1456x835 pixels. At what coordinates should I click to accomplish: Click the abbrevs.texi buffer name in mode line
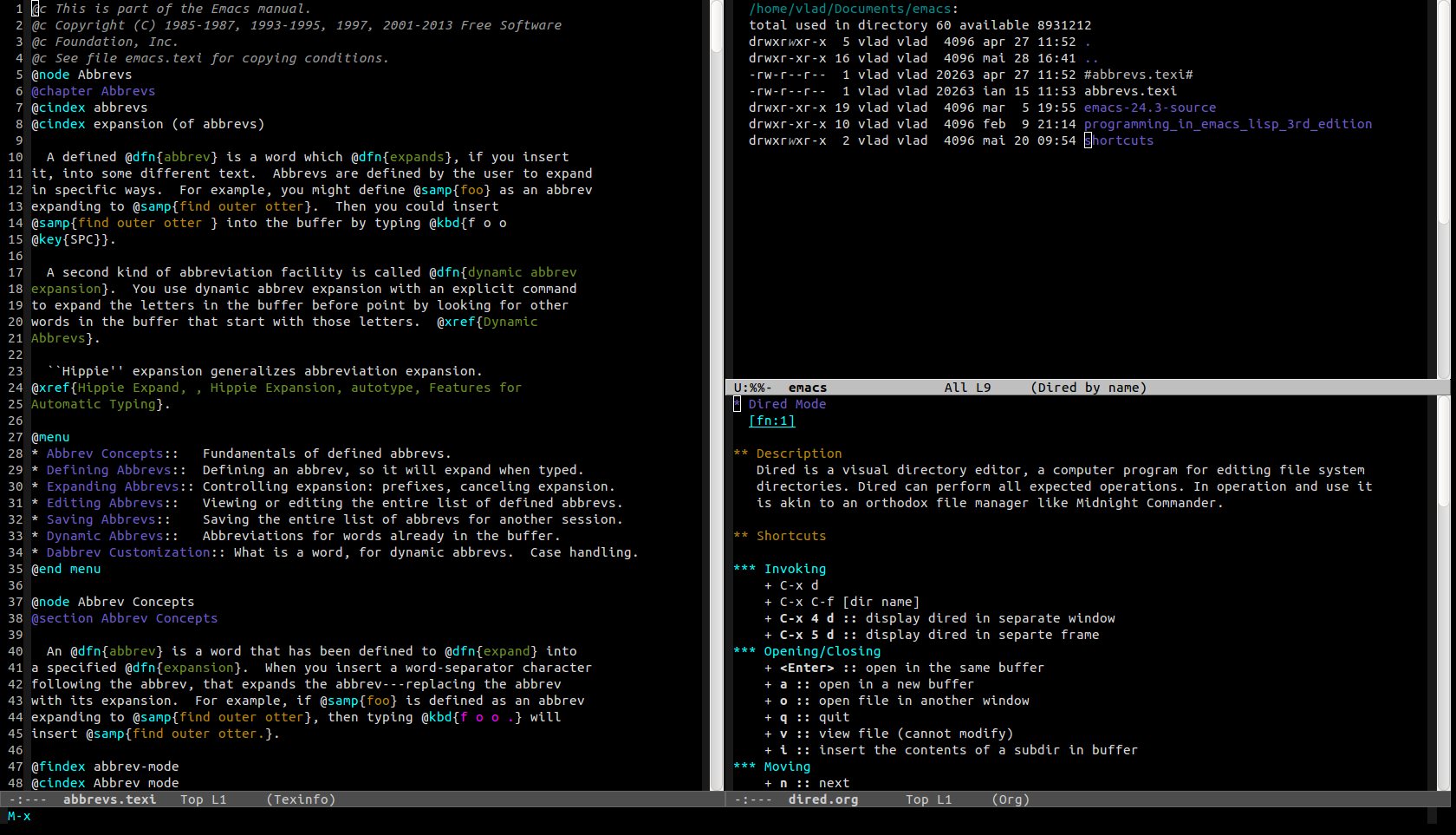[109, 799]
